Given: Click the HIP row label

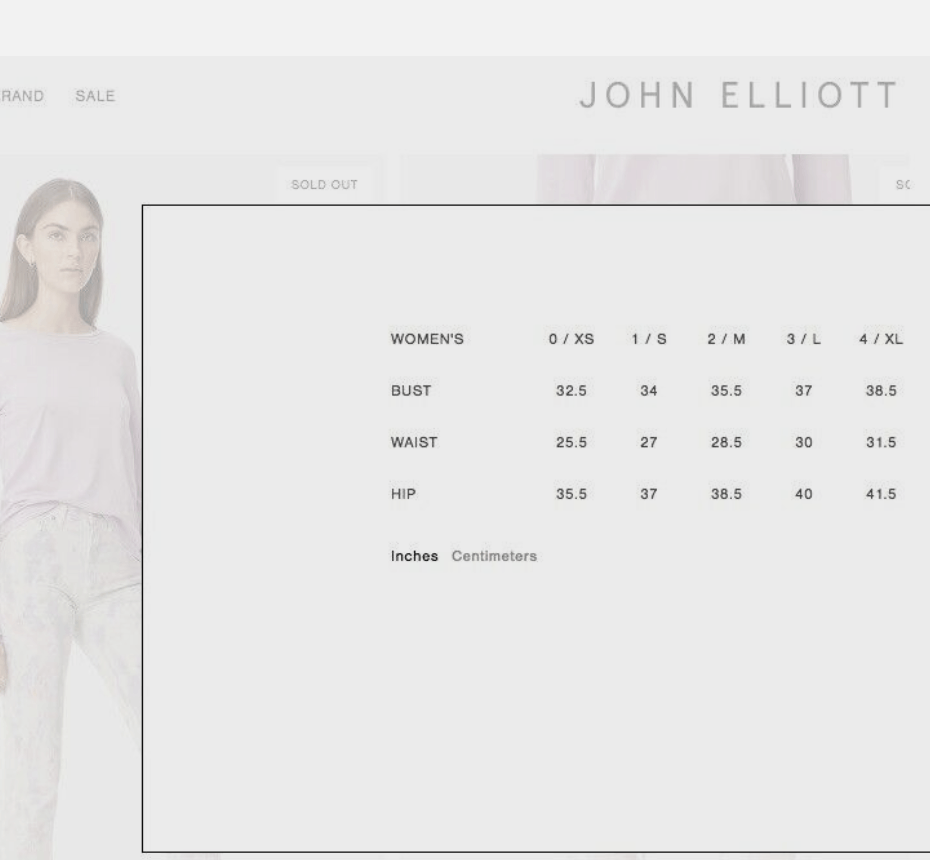Looking at the screenshot, I should (x=403, y=494).
